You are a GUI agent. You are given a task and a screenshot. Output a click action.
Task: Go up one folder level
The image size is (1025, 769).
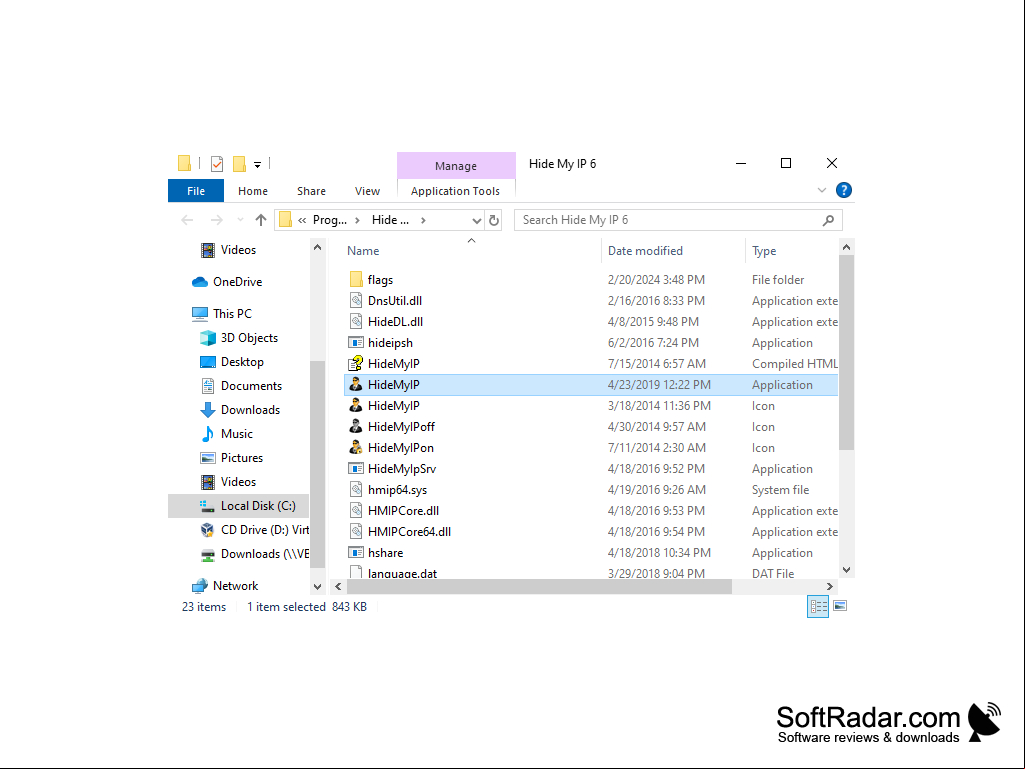pyautogui.click(x=261, y=220)
